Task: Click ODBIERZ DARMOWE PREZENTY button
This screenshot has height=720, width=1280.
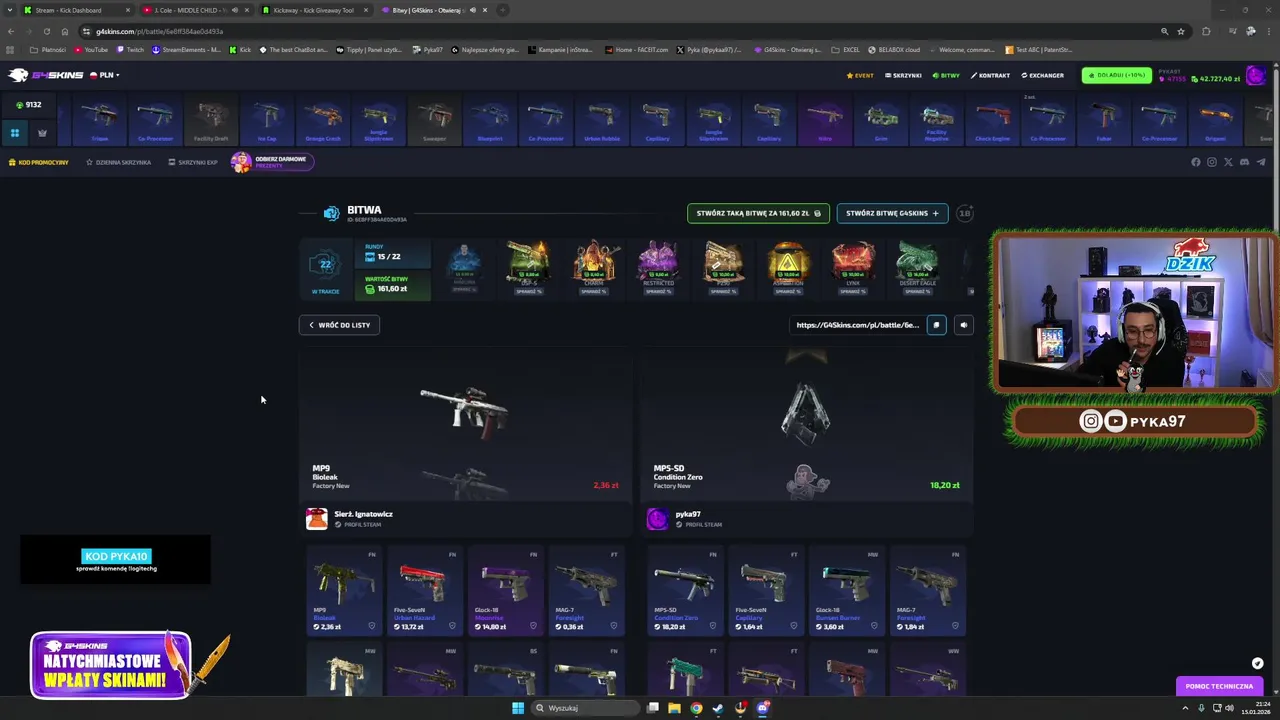Action: pos(272,162)
